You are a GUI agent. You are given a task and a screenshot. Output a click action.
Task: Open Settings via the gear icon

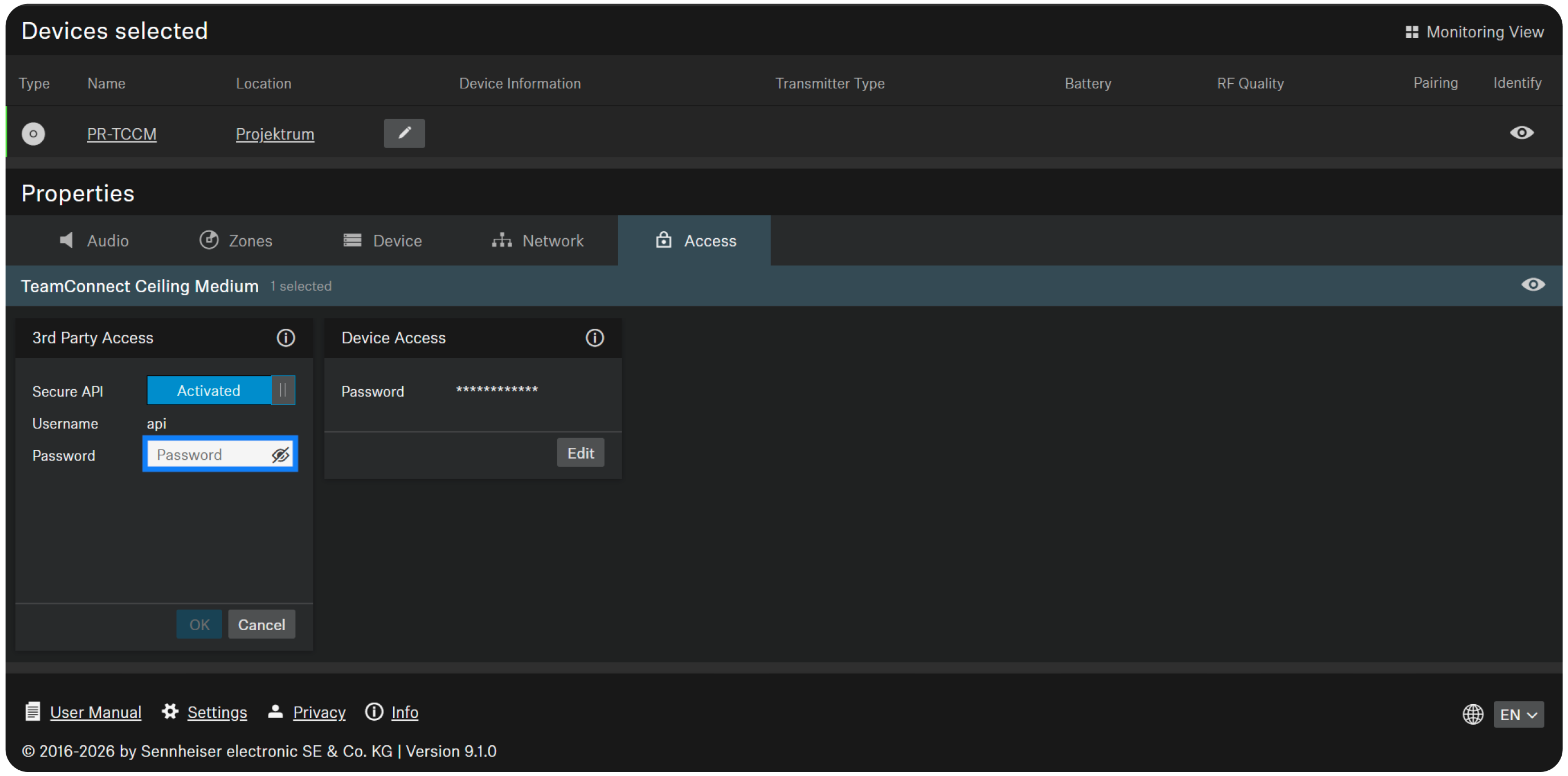click(170, 712)
